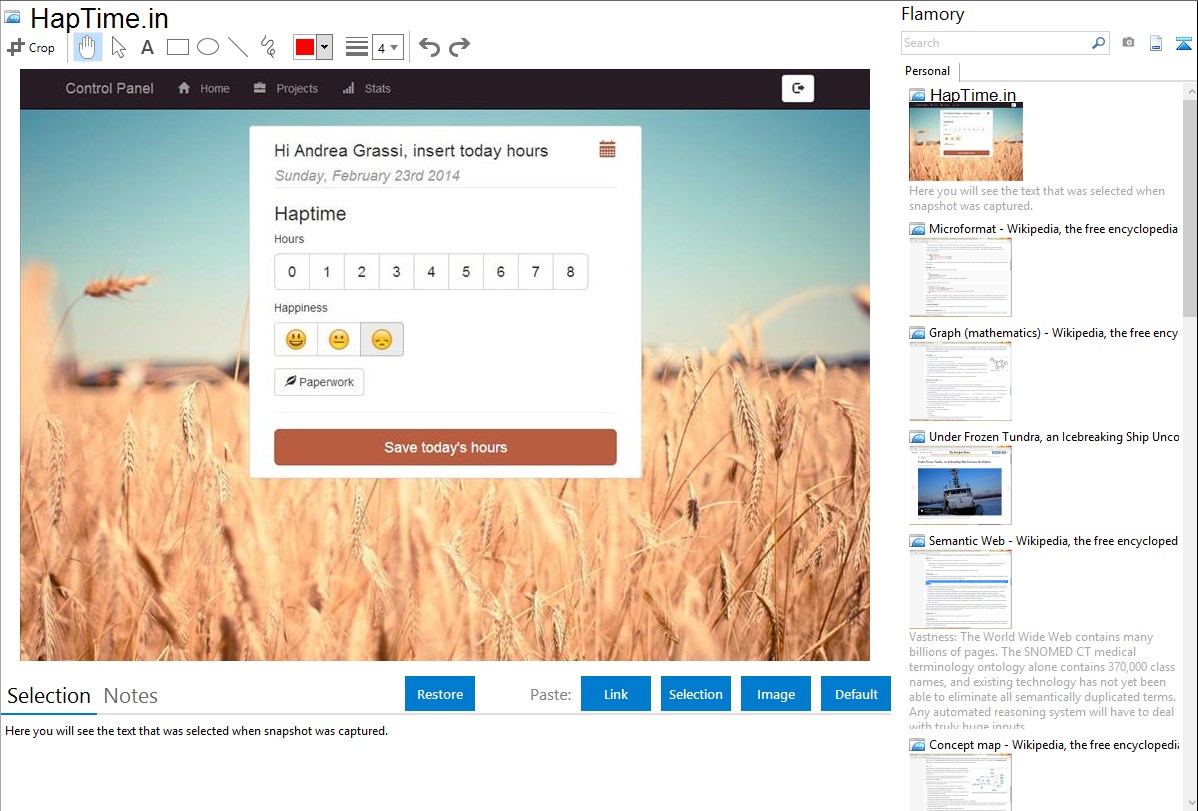Open Home in the Control Panel navbar
This screenshot has width=1198, height=811.
point(204,89)
